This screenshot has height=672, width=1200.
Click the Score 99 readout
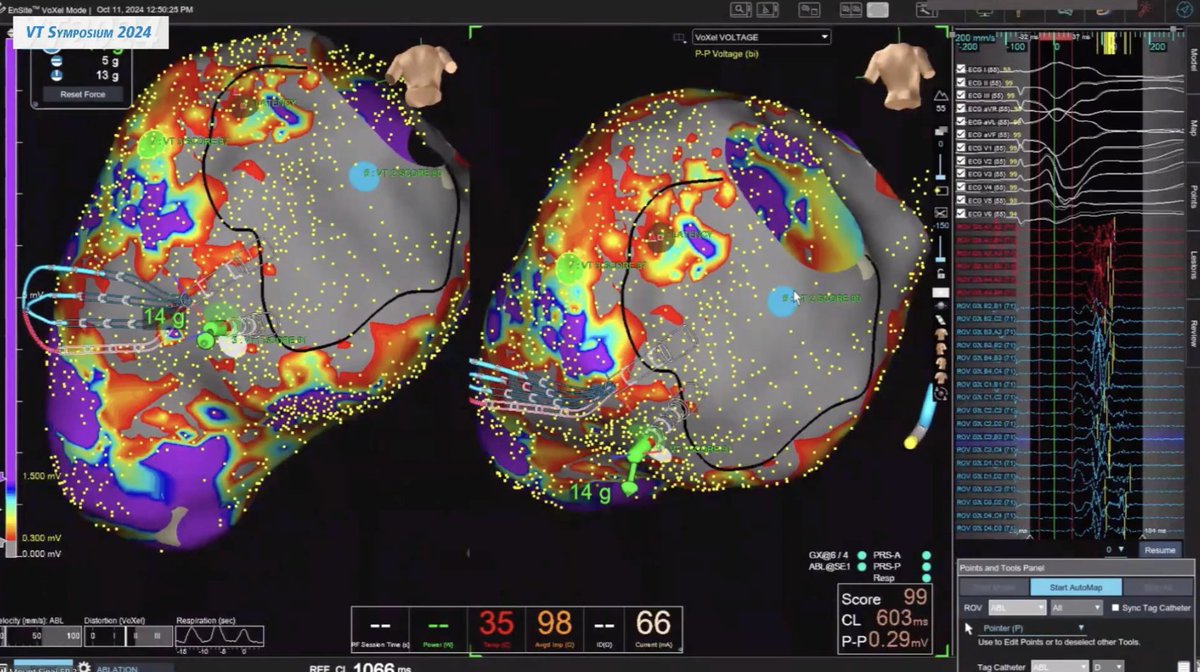point(885,598)
